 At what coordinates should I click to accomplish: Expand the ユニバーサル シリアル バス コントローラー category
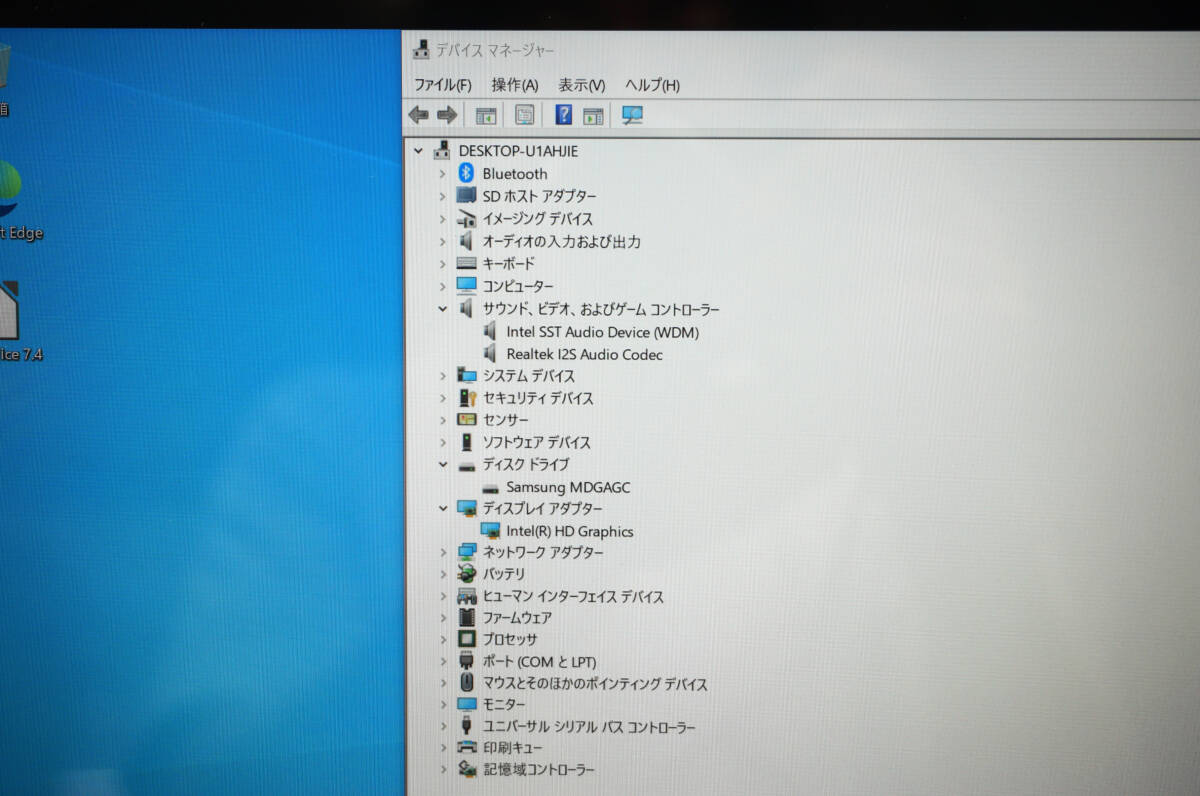tap(442, 727)
